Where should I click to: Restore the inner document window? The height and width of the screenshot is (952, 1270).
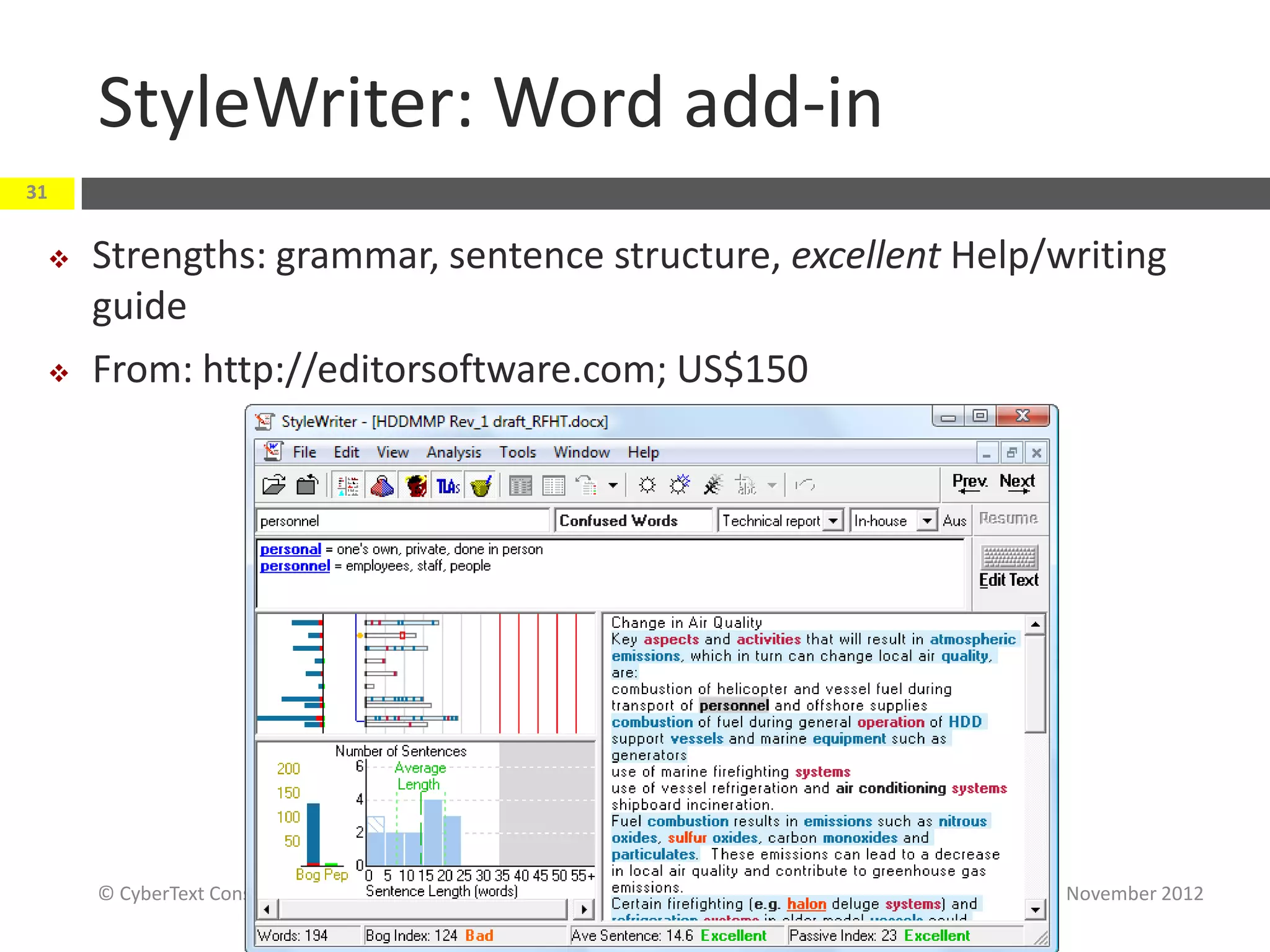pyautogui.click(x=1011, y=453)
